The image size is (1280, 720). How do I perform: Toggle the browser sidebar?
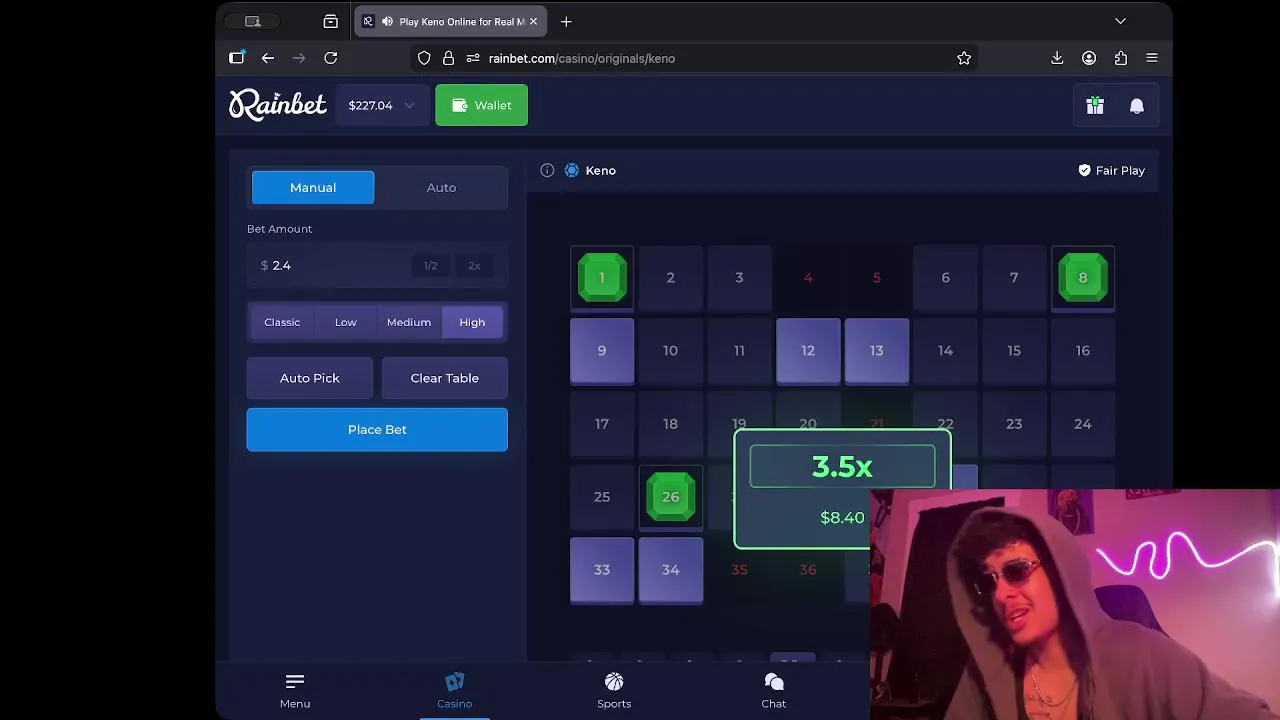coord(237,58)
